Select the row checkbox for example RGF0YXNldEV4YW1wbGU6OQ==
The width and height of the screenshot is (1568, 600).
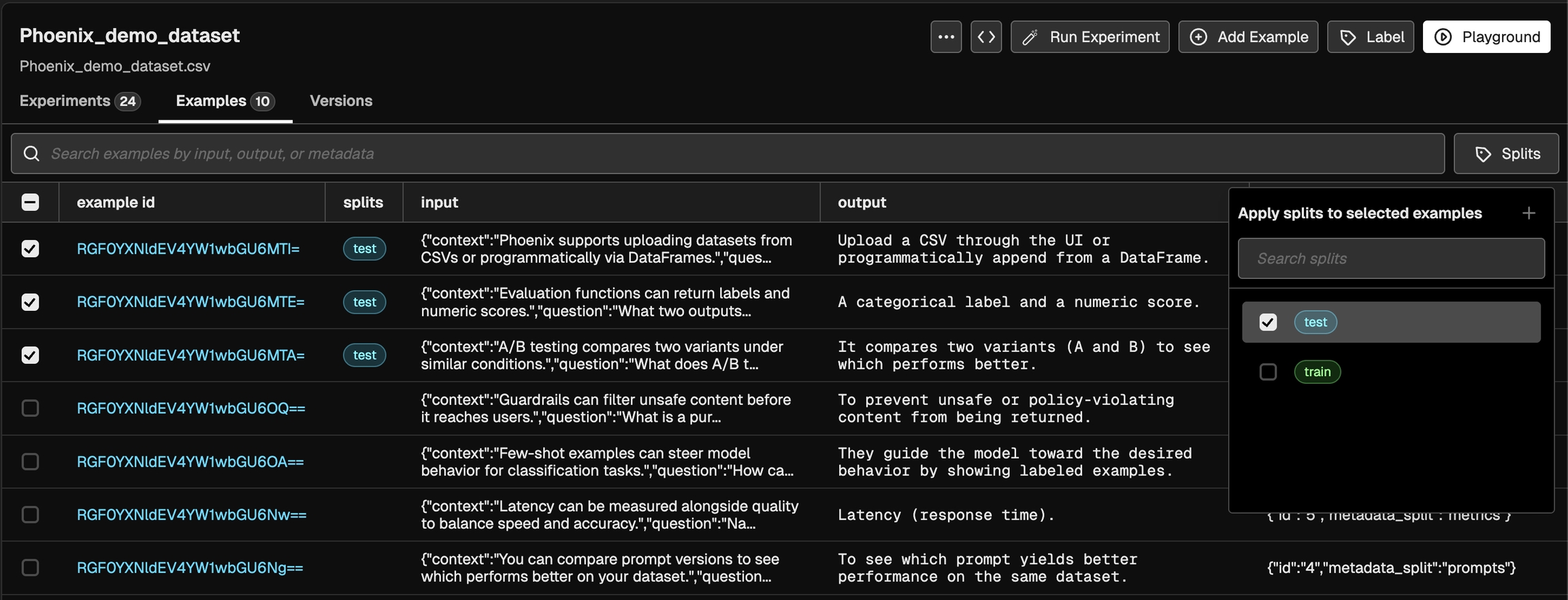click(x=31, y=408)
